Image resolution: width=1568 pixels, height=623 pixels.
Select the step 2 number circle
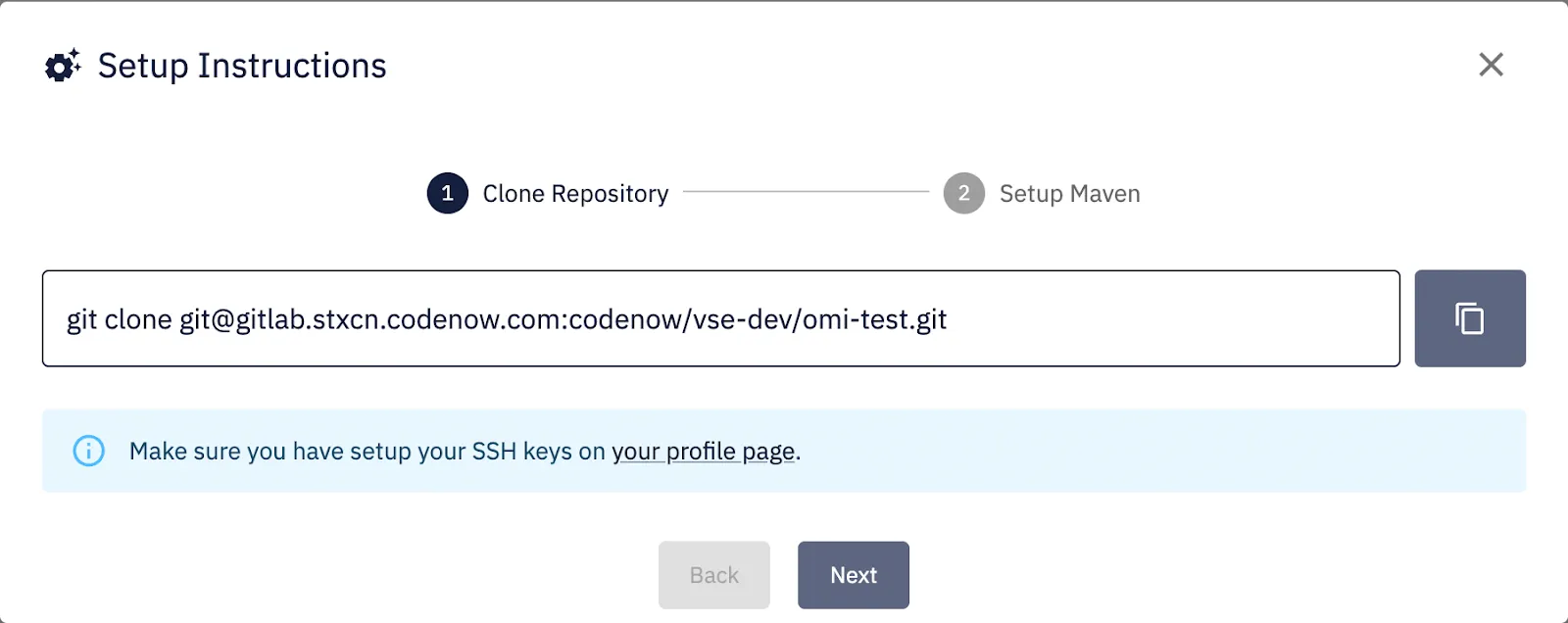[963, 193]
